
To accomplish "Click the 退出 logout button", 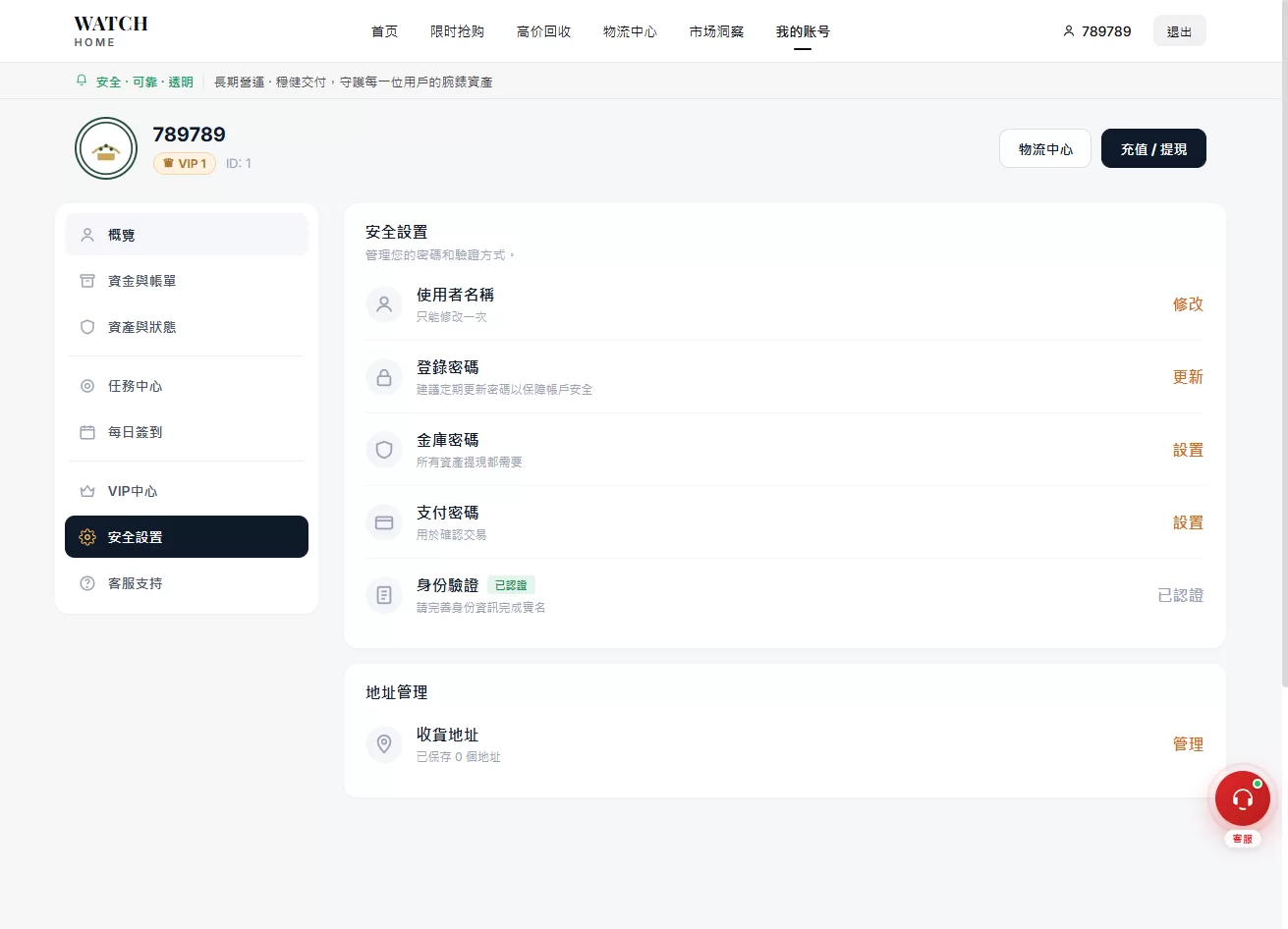I will tap(1180, 31).
